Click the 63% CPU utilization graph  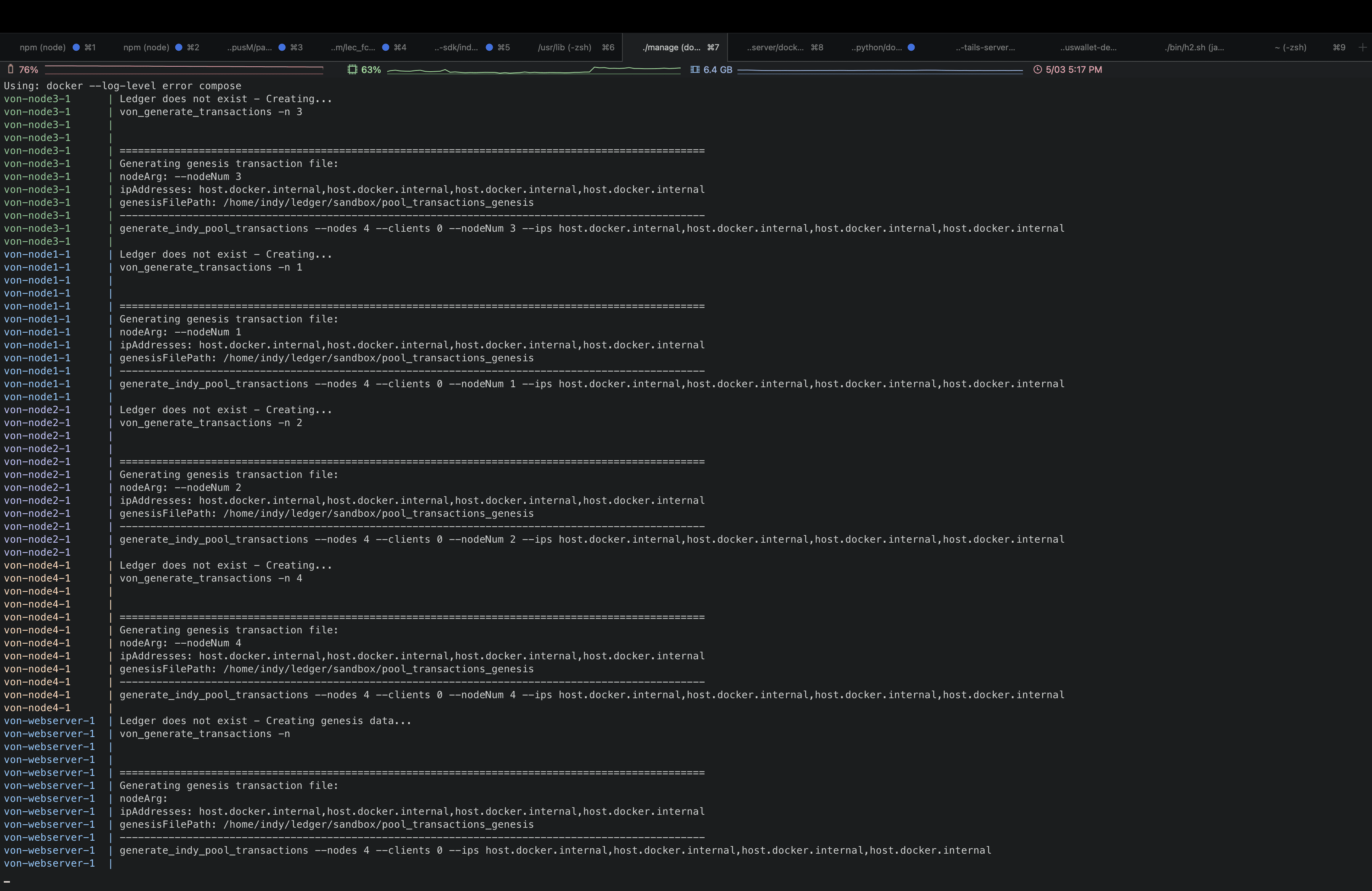coord(534,70)
